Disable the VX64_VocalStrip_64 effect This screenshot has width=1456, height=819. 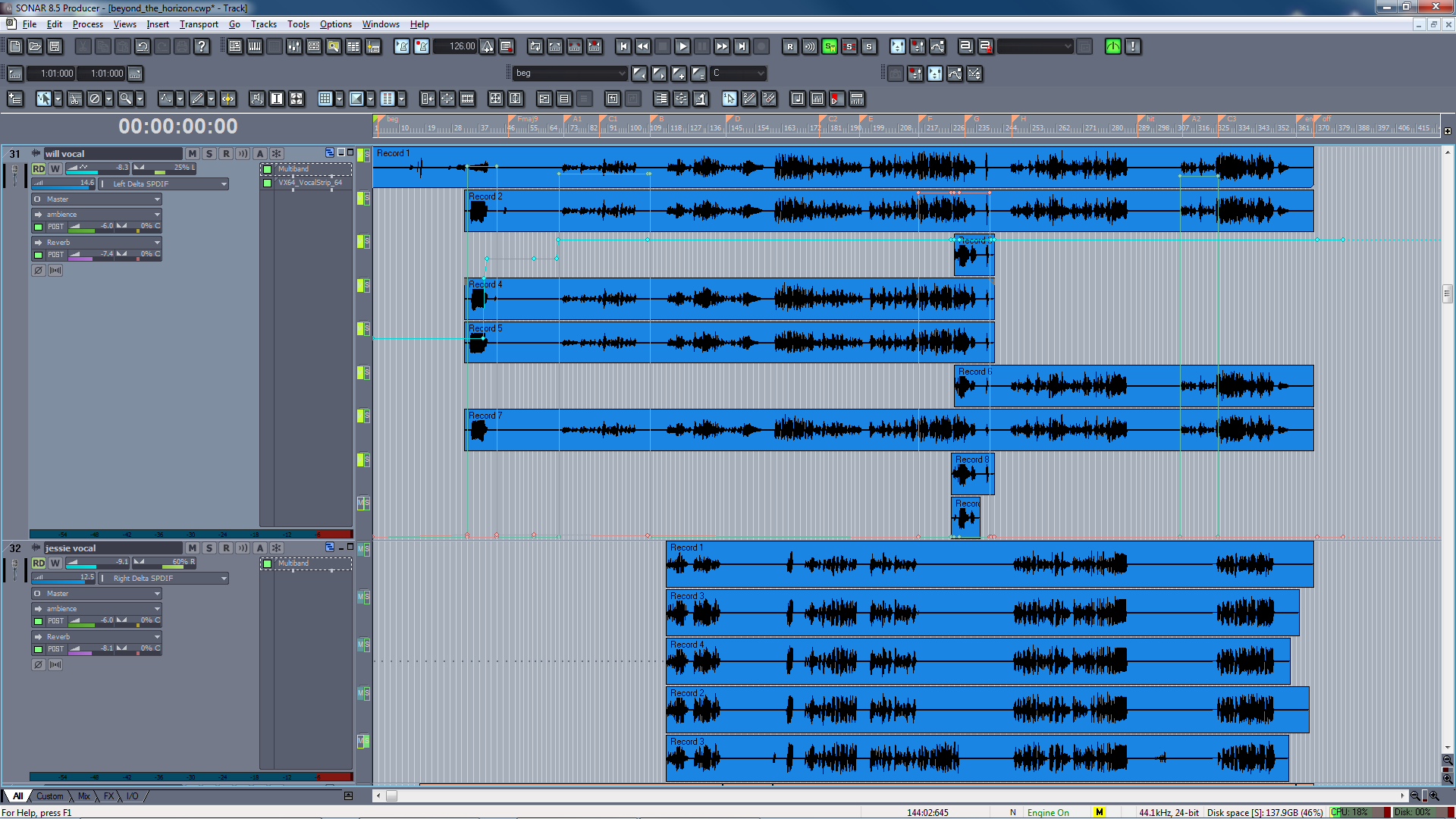coord(267,183)
